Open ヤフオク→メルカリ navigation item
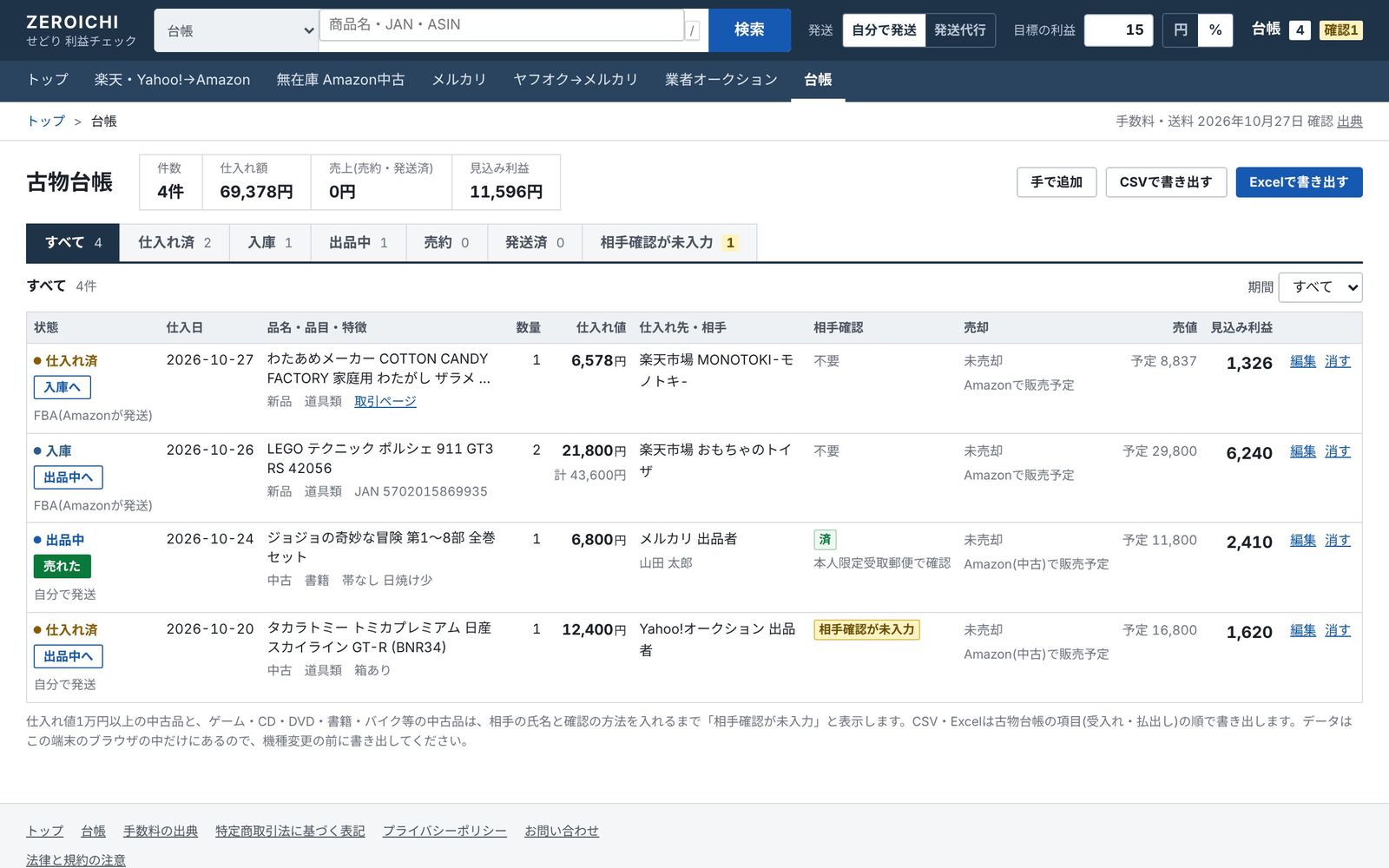This screenshot has width=1389, height=868. point(576,80)
